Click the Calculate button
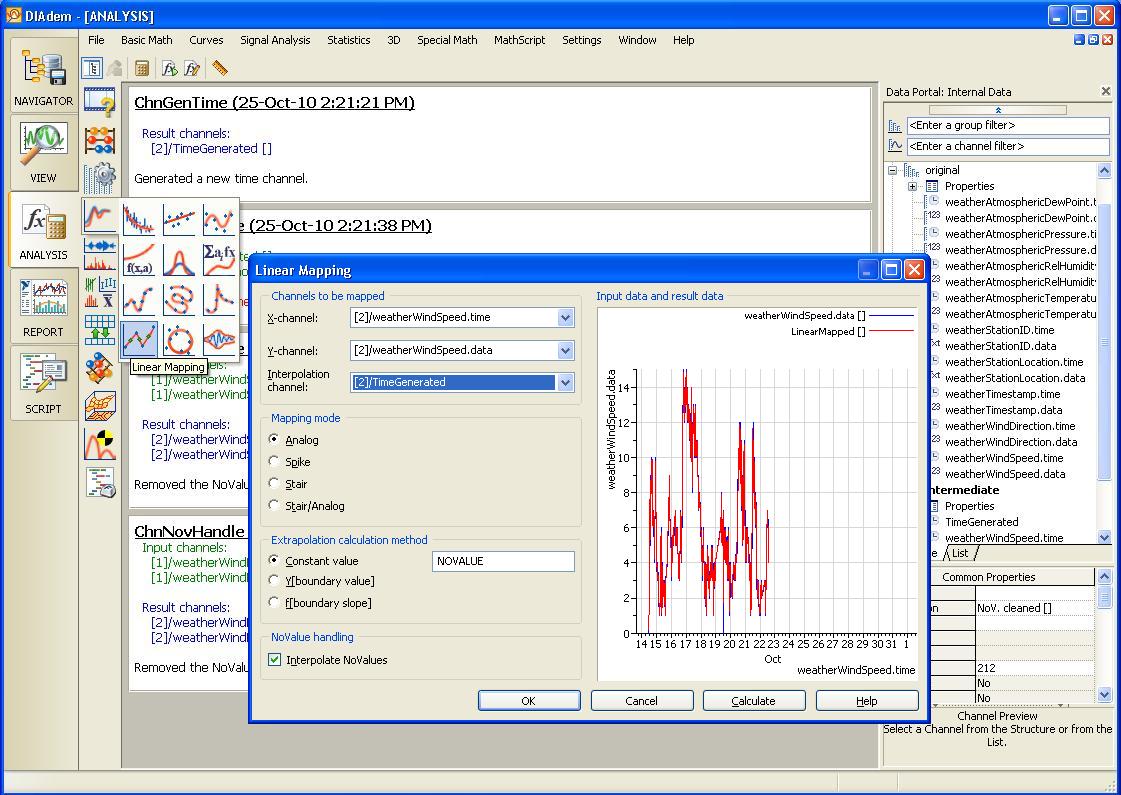This screenshot has height=795, width=1121. click(x=754, y=701)
